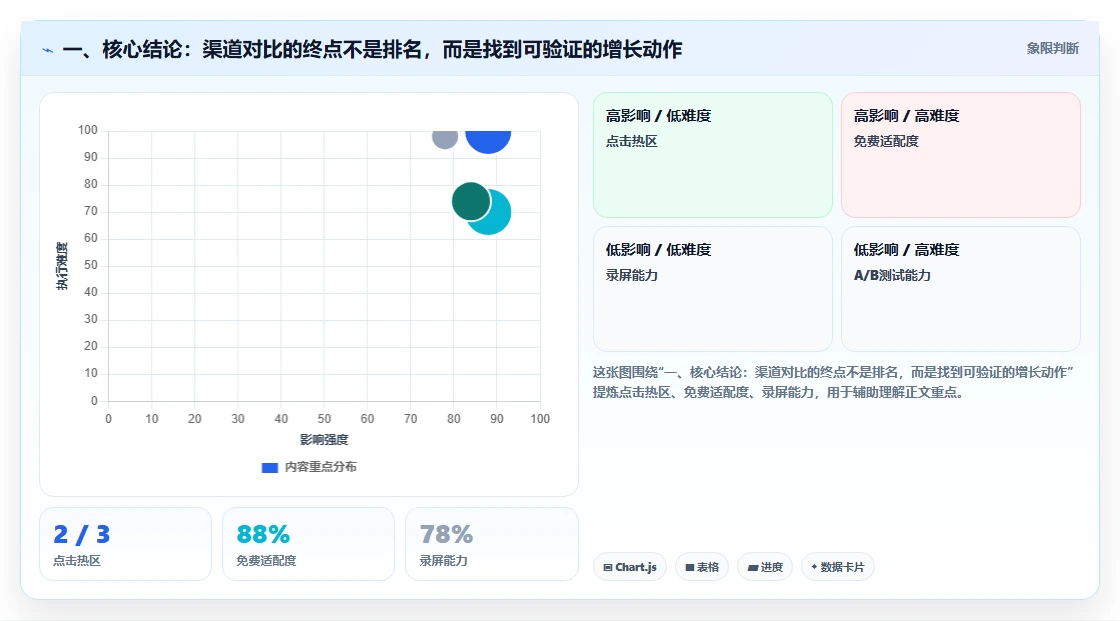Click the Chart.js tag chip
This screenshot has width=1120, height=621.
pyautogui.click(x=630, y=567)
